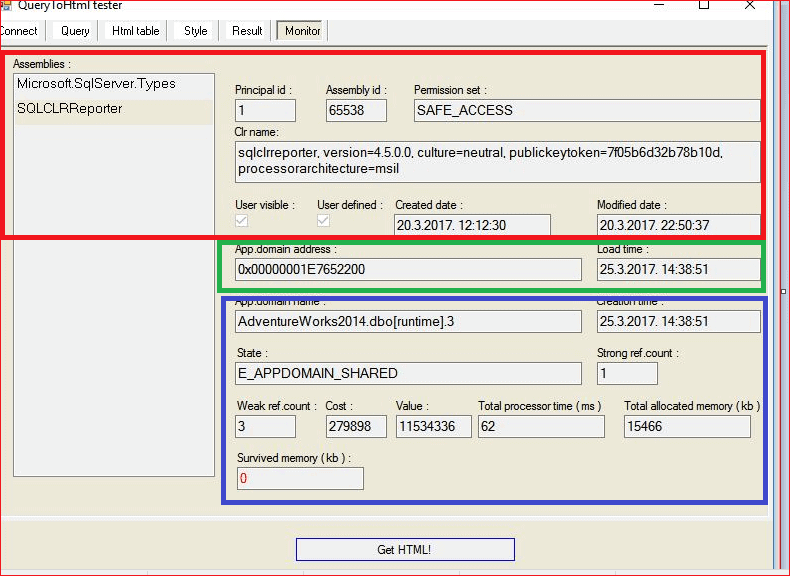
Task: Go to the Style tab
Action: 195,31
